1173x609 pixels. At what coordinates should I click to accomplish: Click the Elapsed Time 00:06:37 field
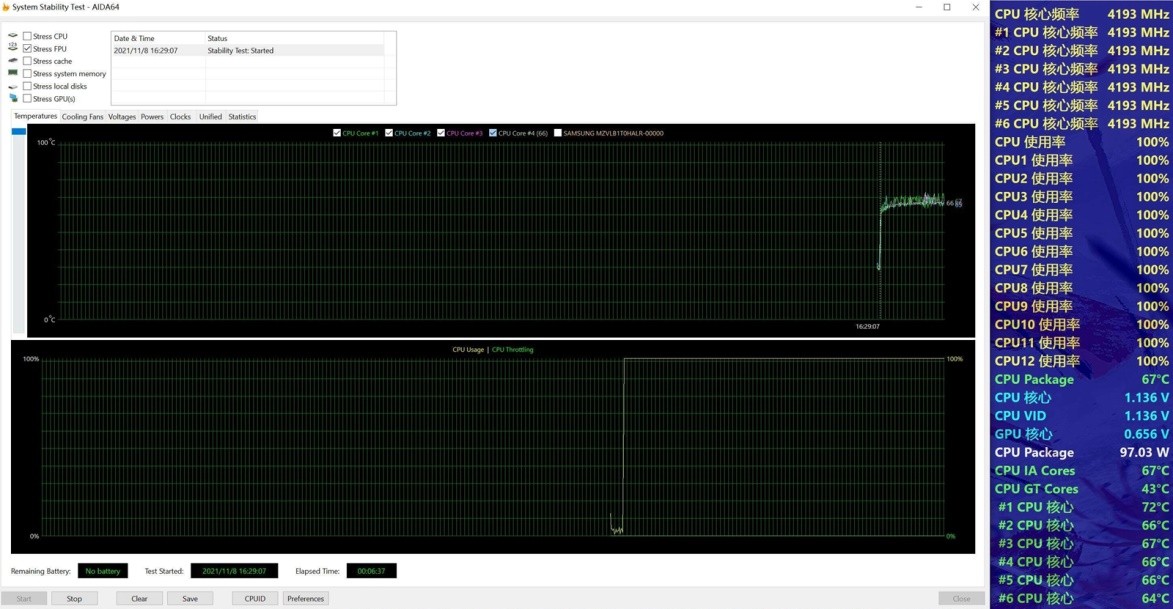pyautogui.click(x=371, y=571)
